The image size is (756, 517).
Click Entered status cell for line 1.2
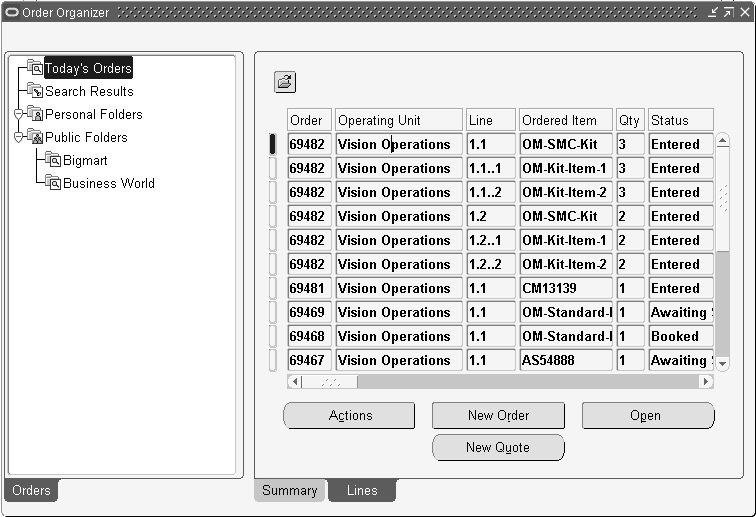coord(681,216)
